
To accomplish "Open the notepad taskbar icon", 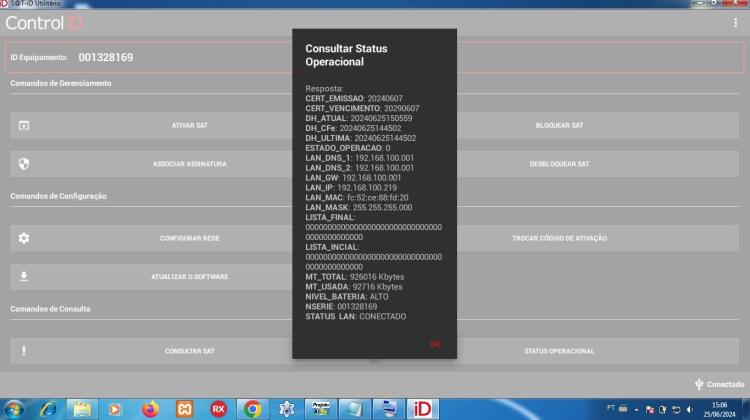I will [354, 409].
